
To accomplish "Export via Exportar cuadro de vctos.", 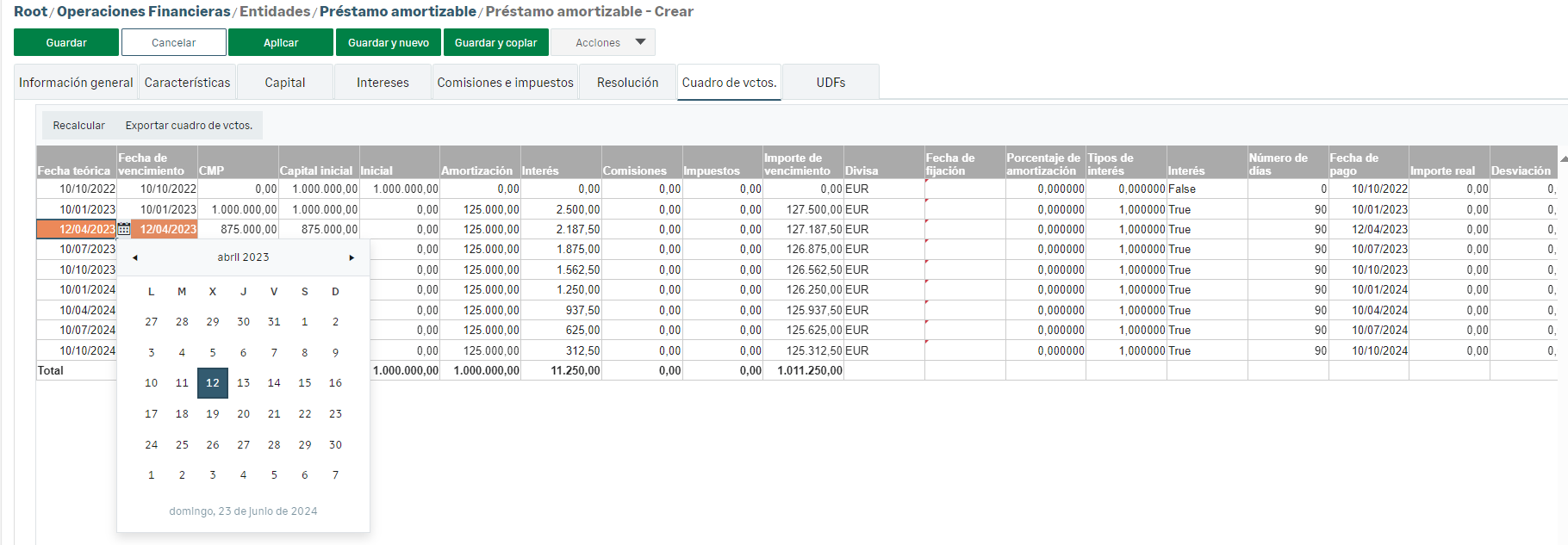I will (x=189, y=126).
